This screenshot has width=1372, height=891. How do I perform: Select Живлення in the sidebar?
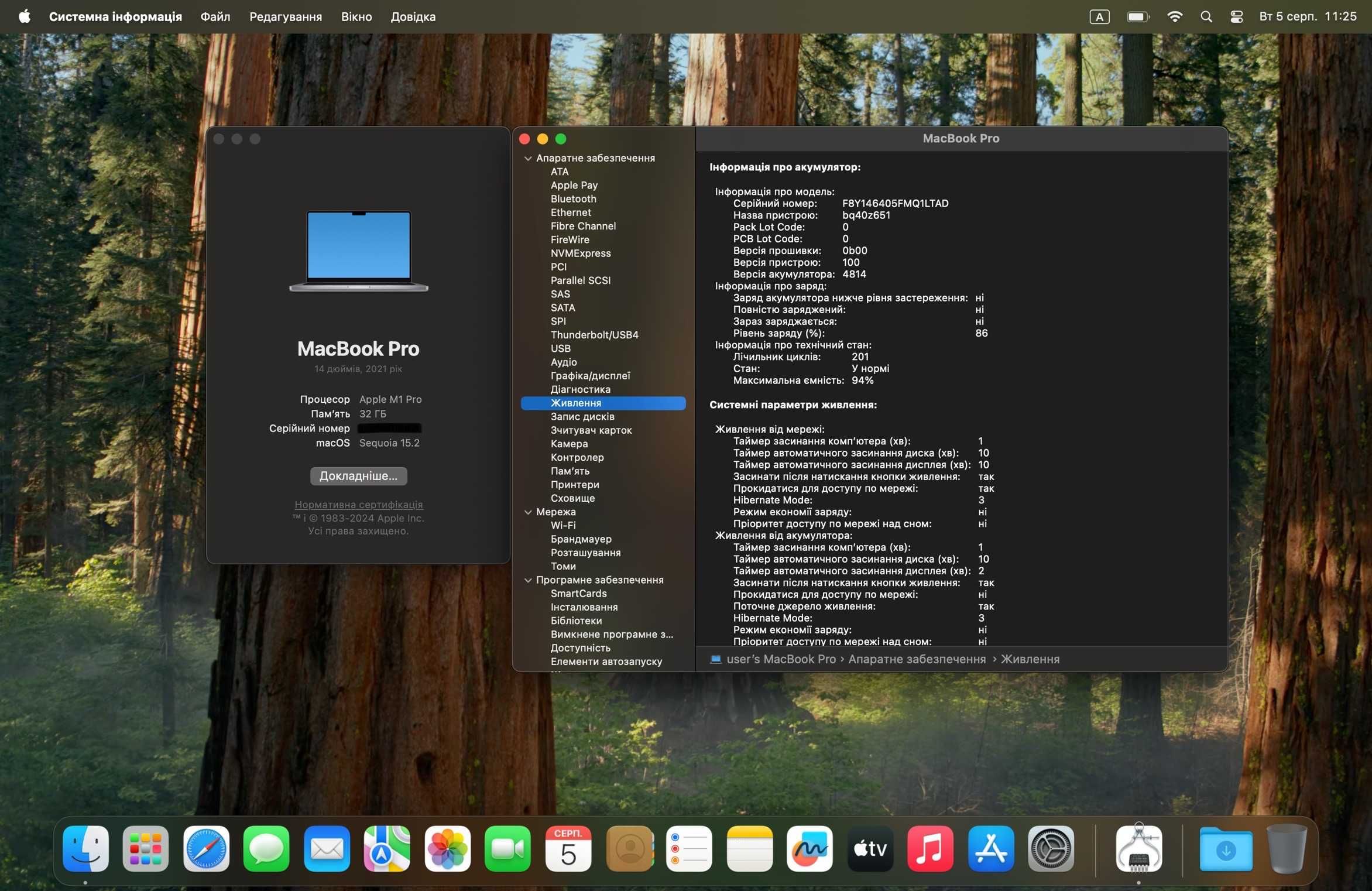(x=603, y=403)
